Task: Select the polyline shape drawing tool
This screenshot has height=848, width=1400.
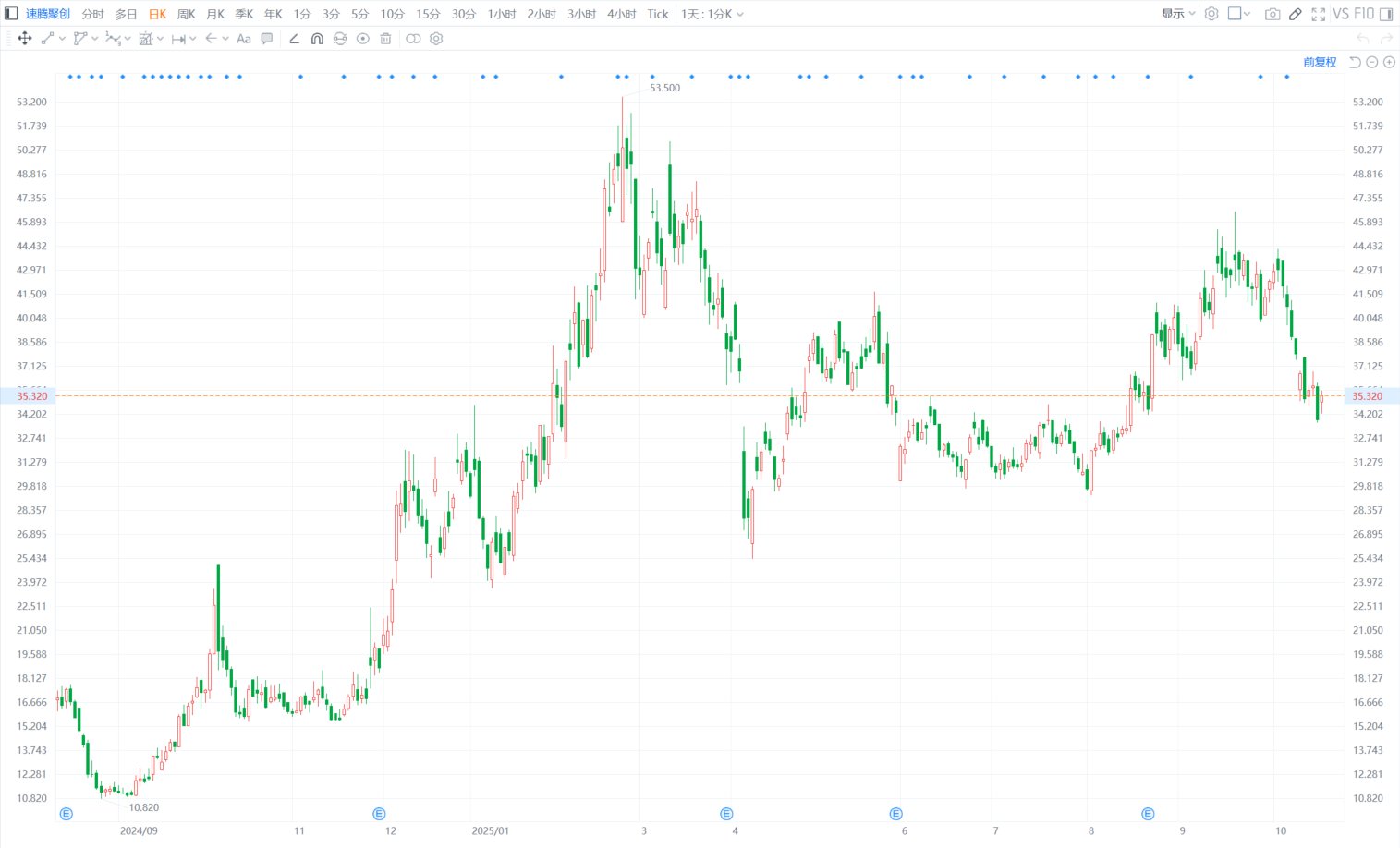Action: (x=80, y=39)
